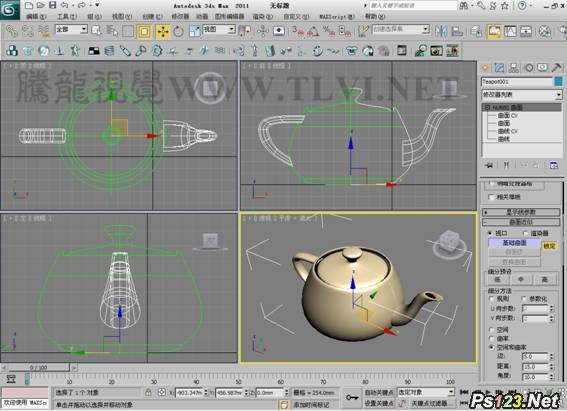Activate the Select and Rotate tool

pyautogui.click(x=178, y=31)
